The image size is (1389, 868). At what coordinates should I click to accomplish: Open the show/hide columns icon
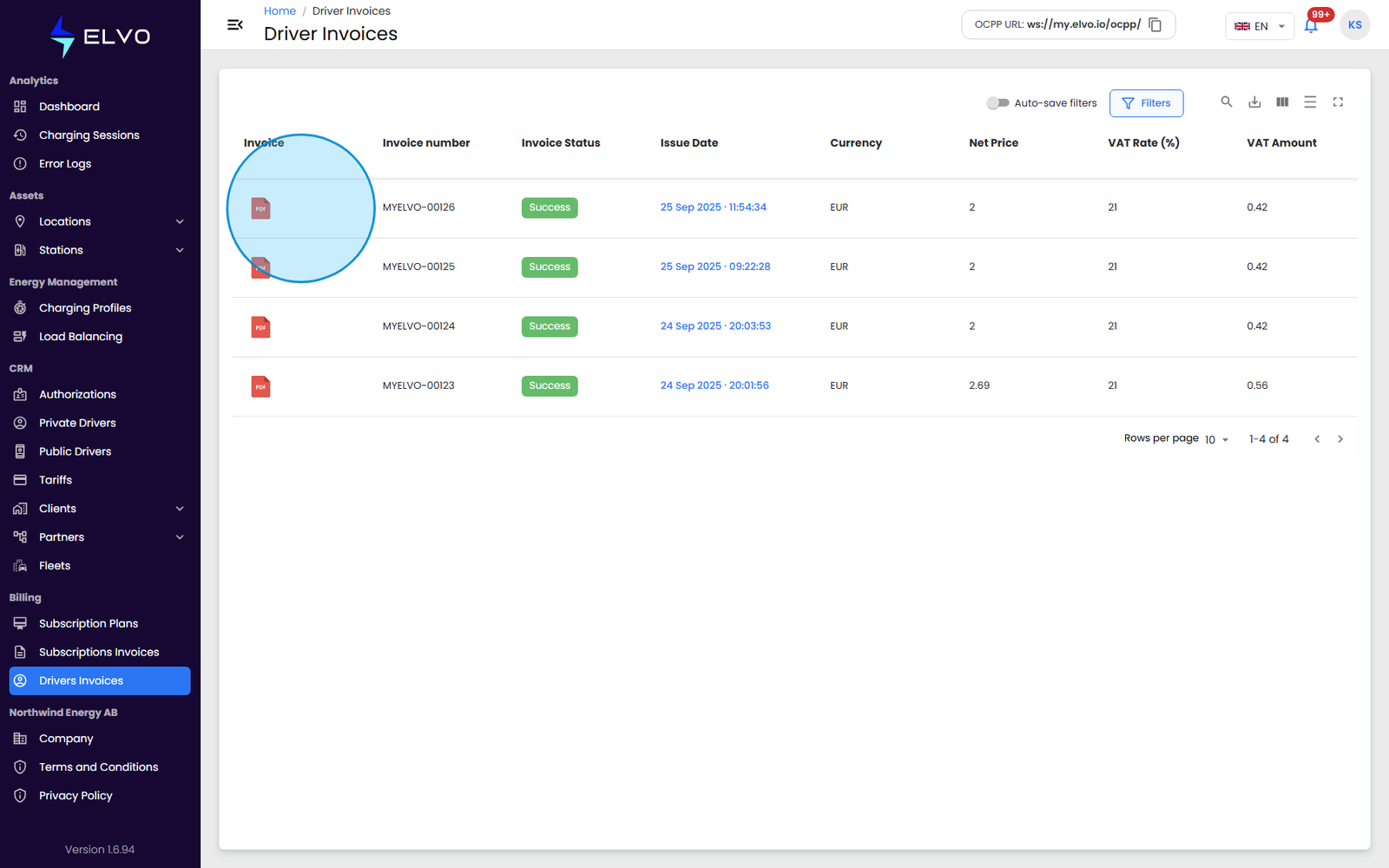(1282, 102)
